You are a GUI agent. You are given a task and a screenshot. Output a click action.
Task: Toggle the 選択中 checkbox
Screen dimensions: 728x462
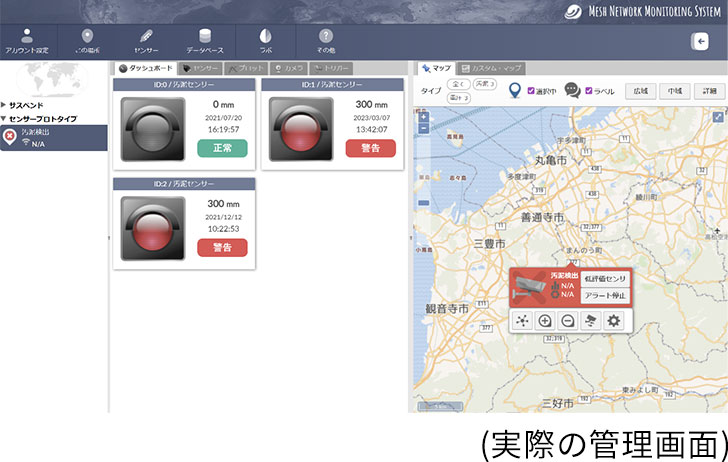point(532,90)
